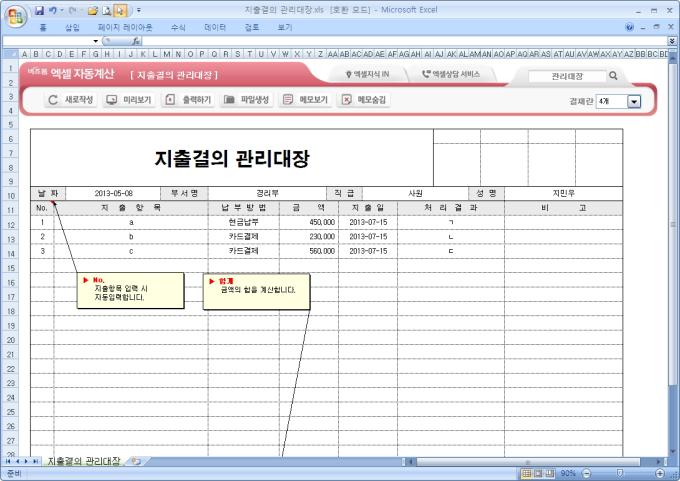Screen dimensions: 680x481
Task: Open the 검토 ribbon tab
Action: [252, 27]
